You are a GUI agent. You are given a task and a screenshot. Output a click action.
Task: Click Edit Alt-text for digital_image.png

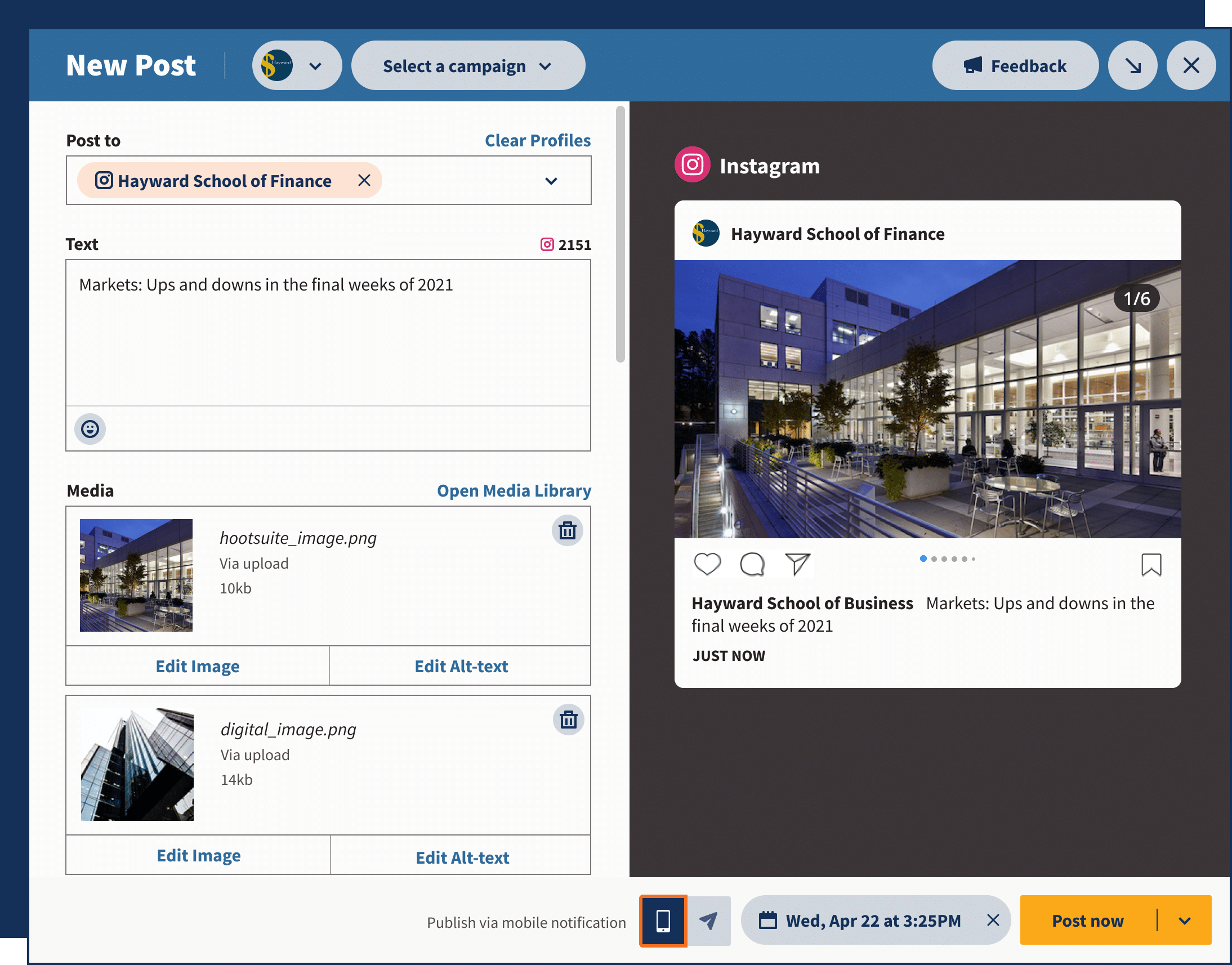coord(462,857)
